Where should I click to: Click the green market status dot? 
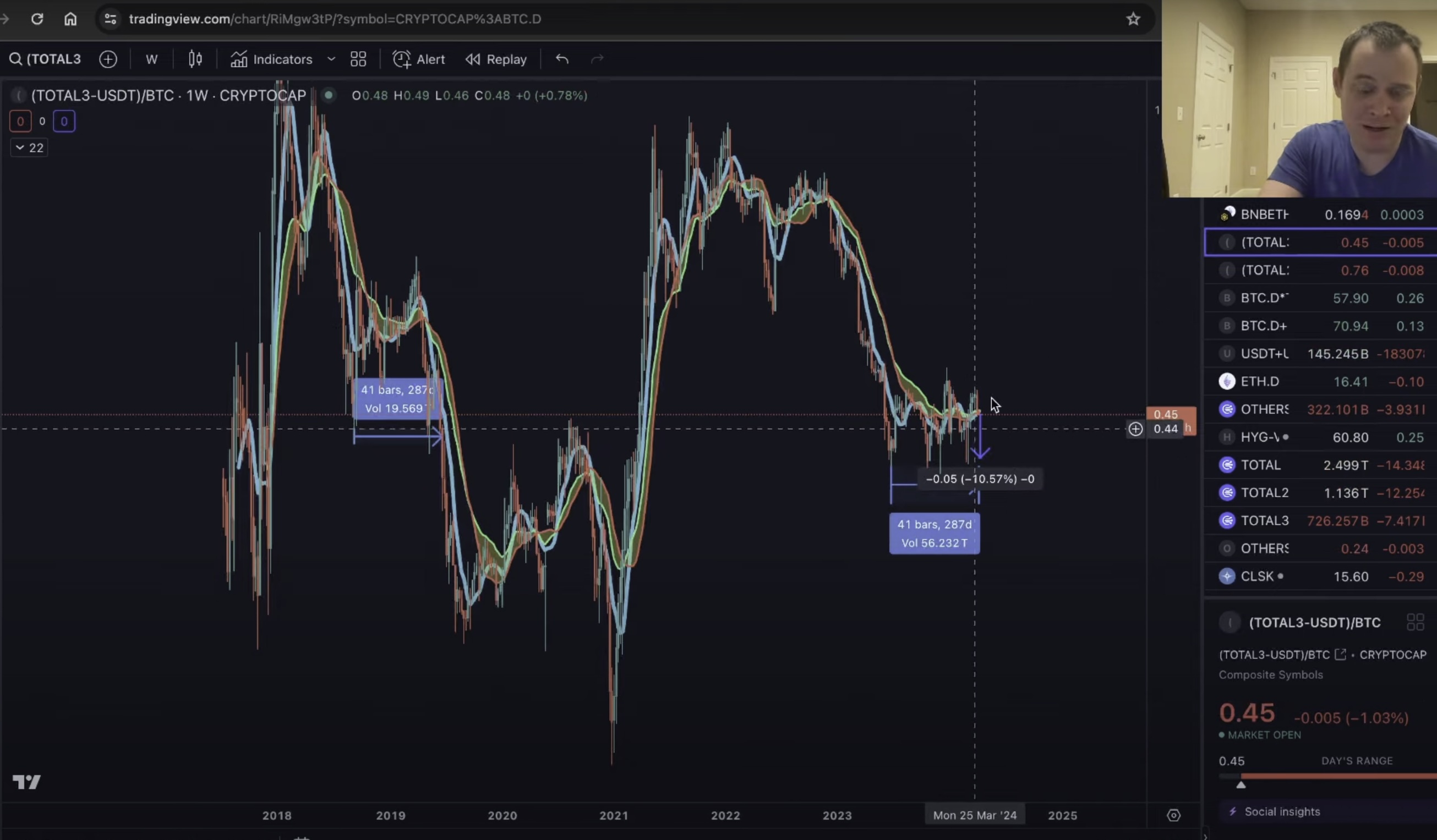(329, 95)
